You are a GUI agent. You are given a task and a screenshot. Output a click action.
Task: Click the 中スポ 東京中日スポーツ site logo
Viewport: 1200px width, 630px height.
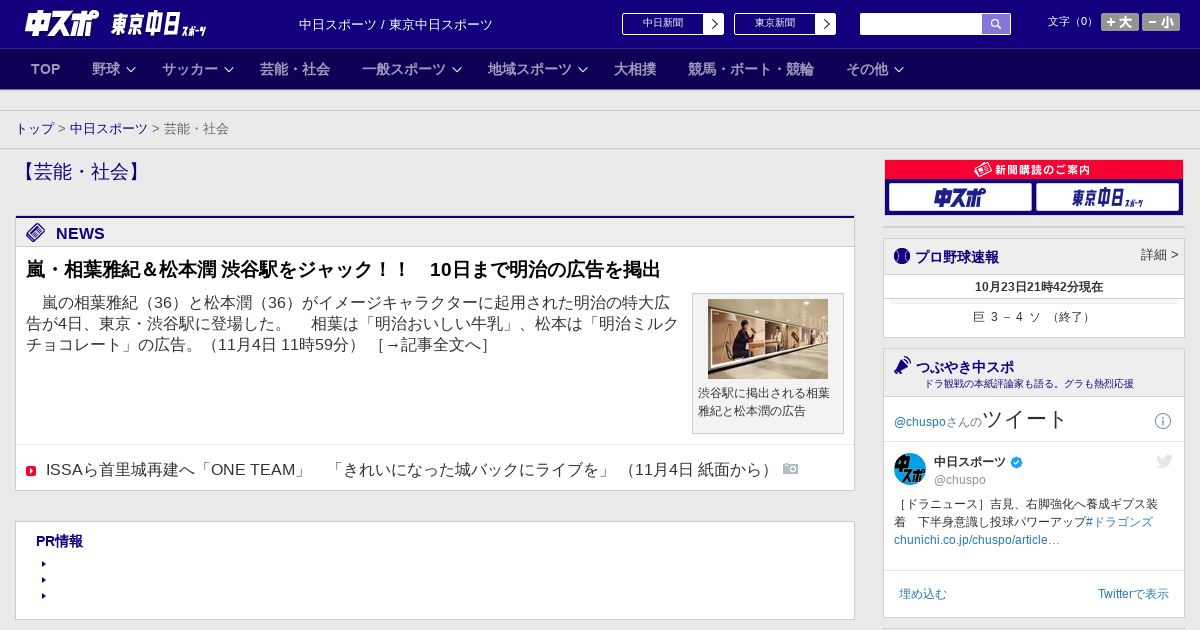point(116,23)
